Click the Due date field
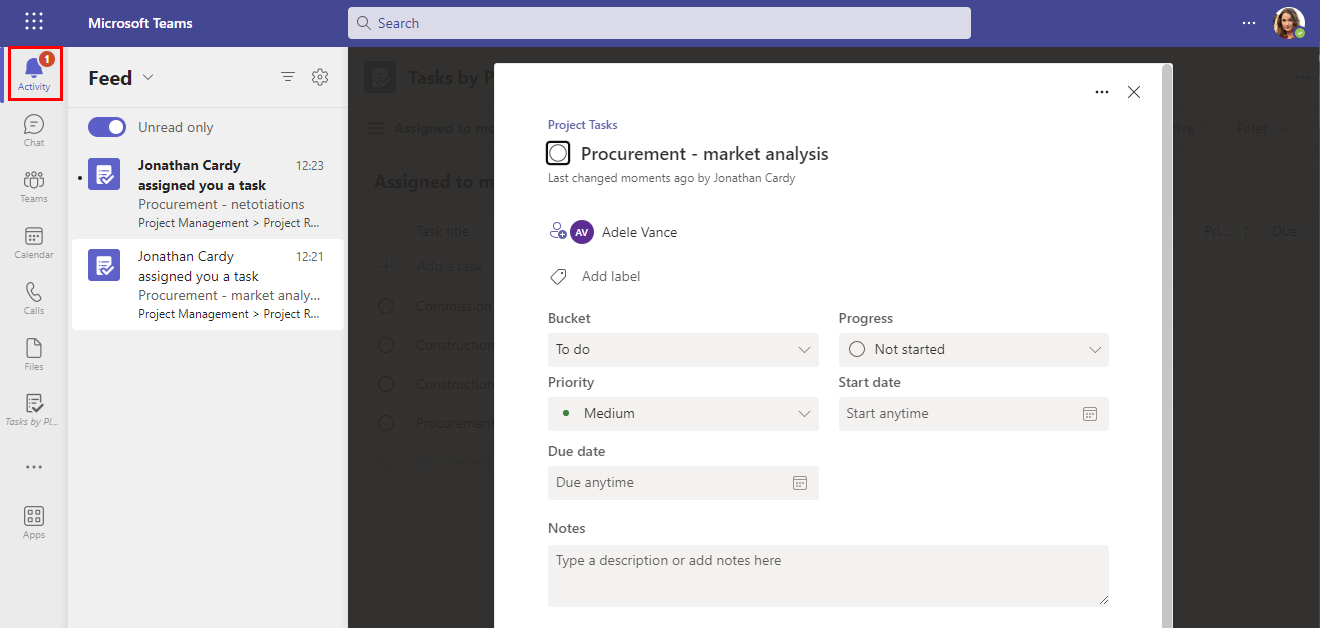Image resolution: width=1320 pixels, height=628 pixels. [x=683, y=482]
